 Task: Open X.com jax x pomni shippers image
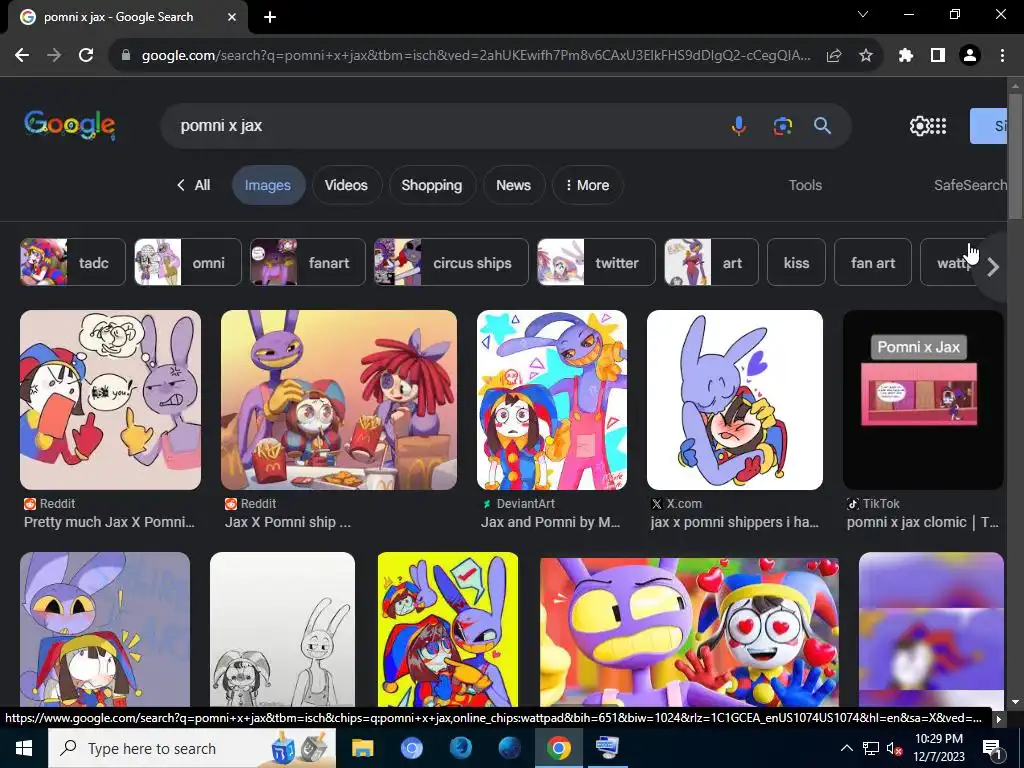pos(735,400)
